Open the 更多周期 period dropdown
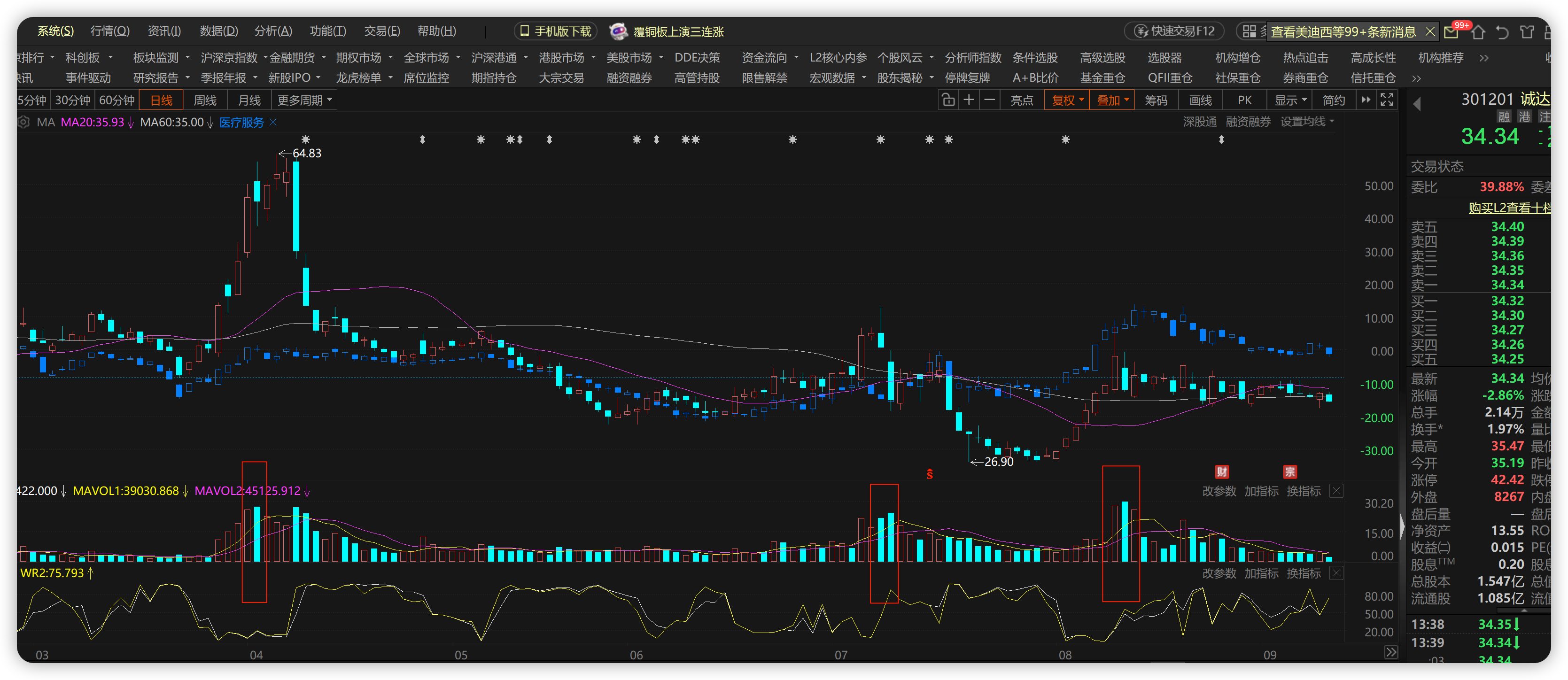The width and height of the screenshot is (1568, 680). pyautogui.click(x=305, y=100)
